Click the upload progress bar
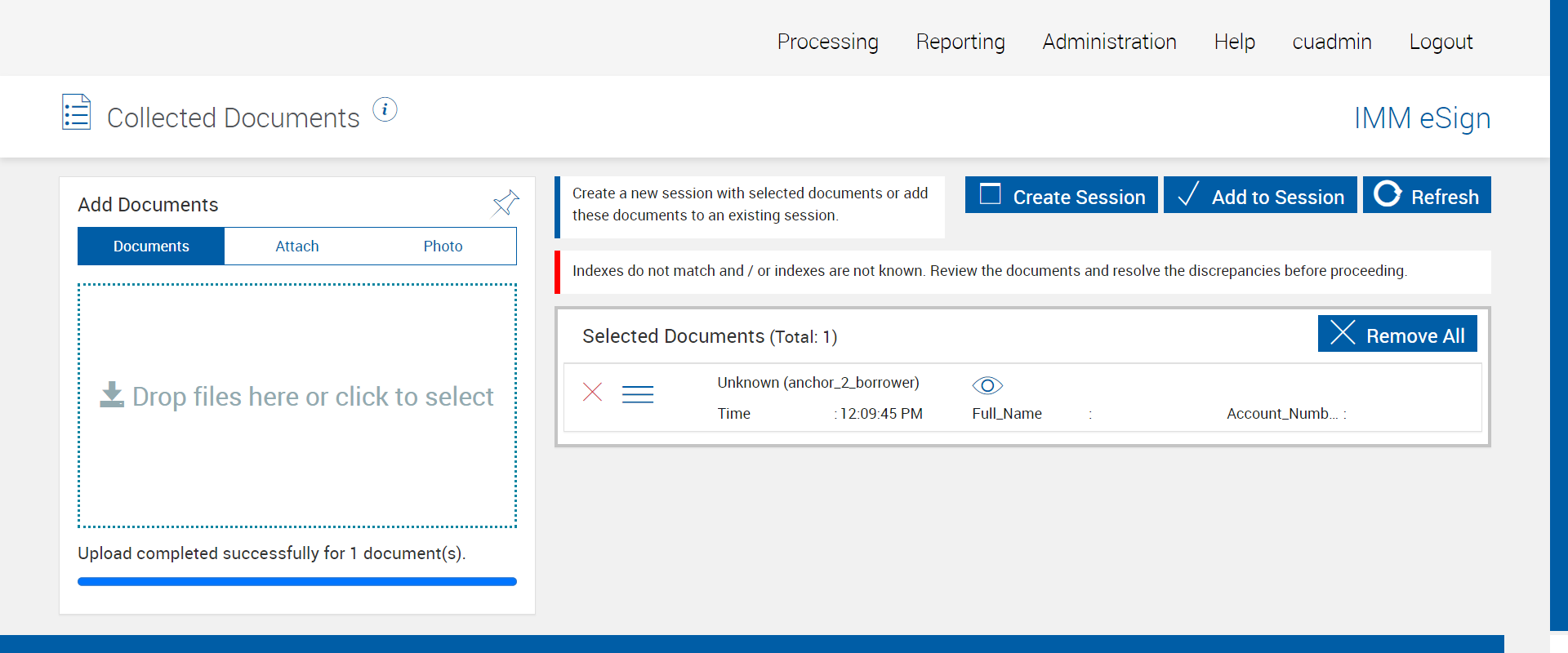The height and width of the screenshot is (653, 1568). click(x=297, y=582)
